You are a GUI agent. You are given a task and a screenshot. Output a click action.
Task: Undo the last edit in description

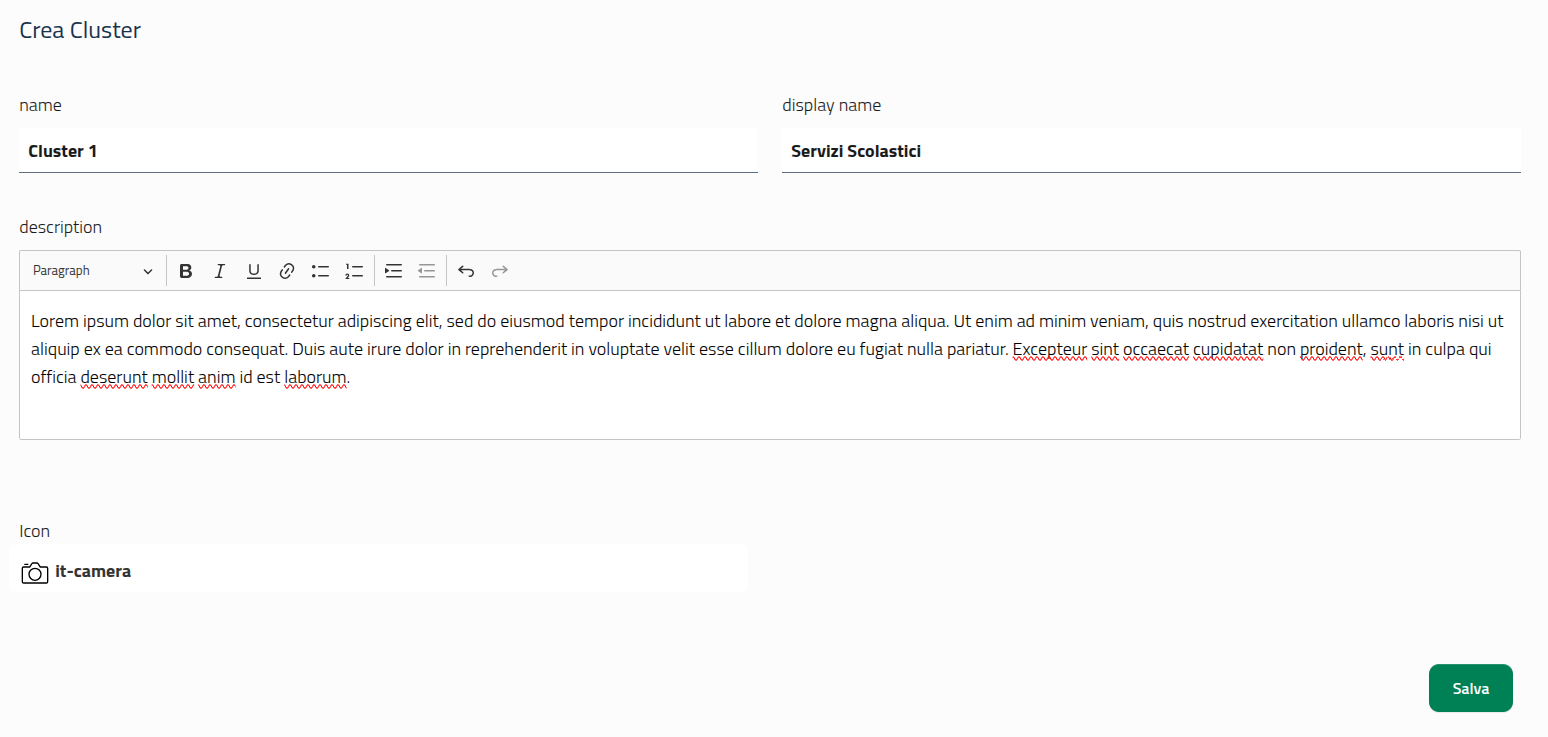tap(466, 271)
